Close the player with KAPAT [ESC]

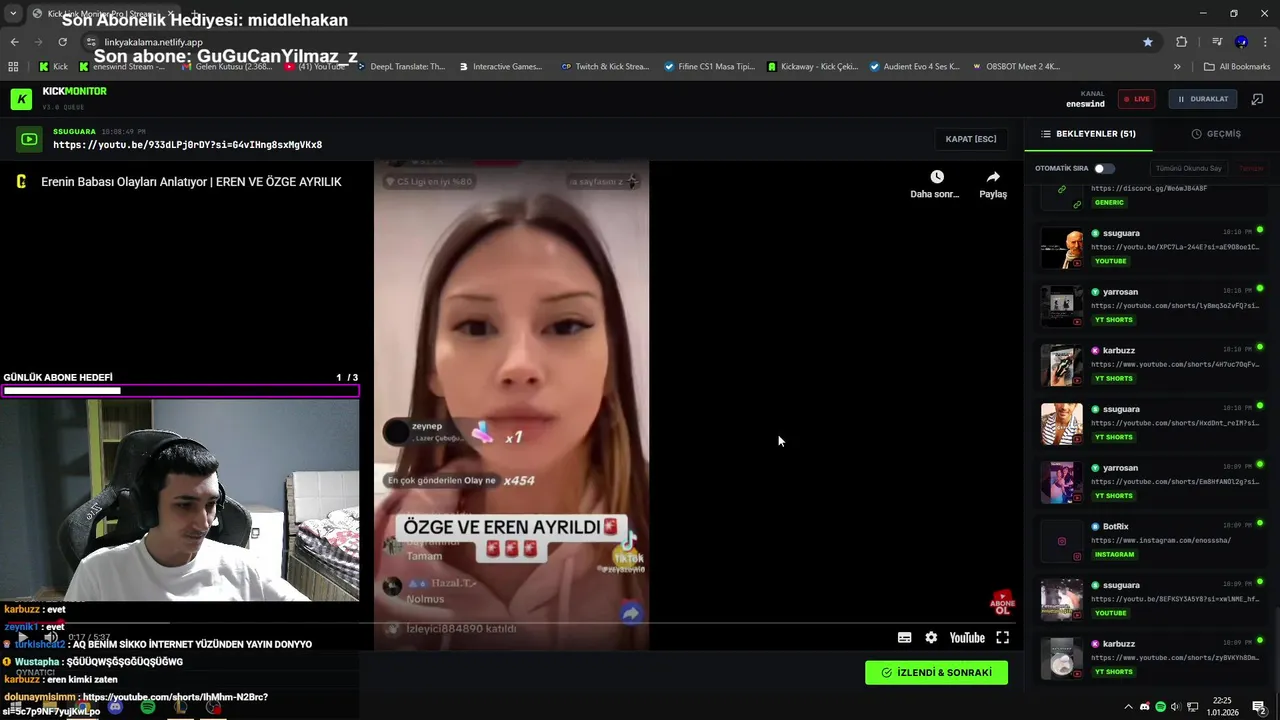click(x=971, y=139)
